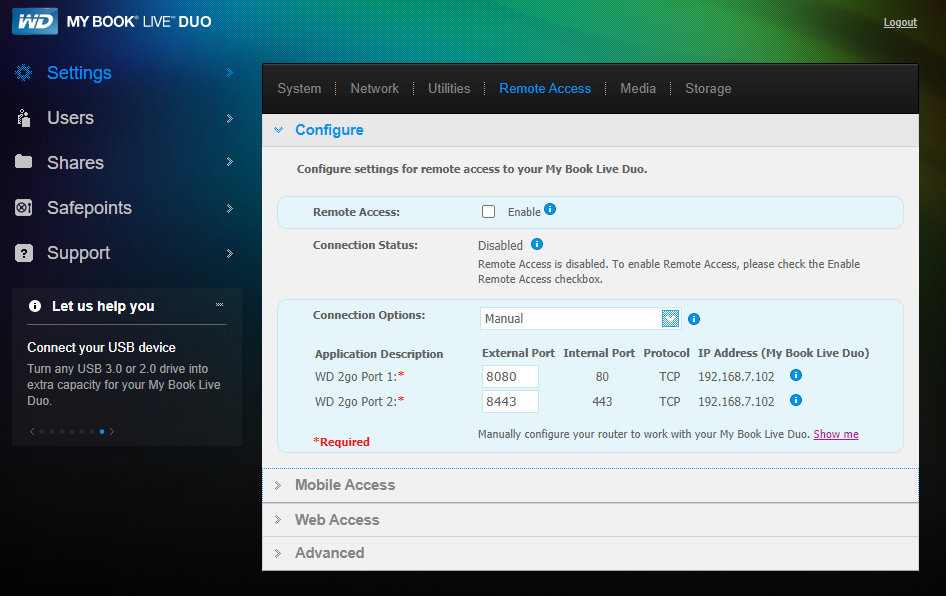Click info icon for WD 2go Port 1
This screenshot has height=596, width=946.
coord(796,375)
